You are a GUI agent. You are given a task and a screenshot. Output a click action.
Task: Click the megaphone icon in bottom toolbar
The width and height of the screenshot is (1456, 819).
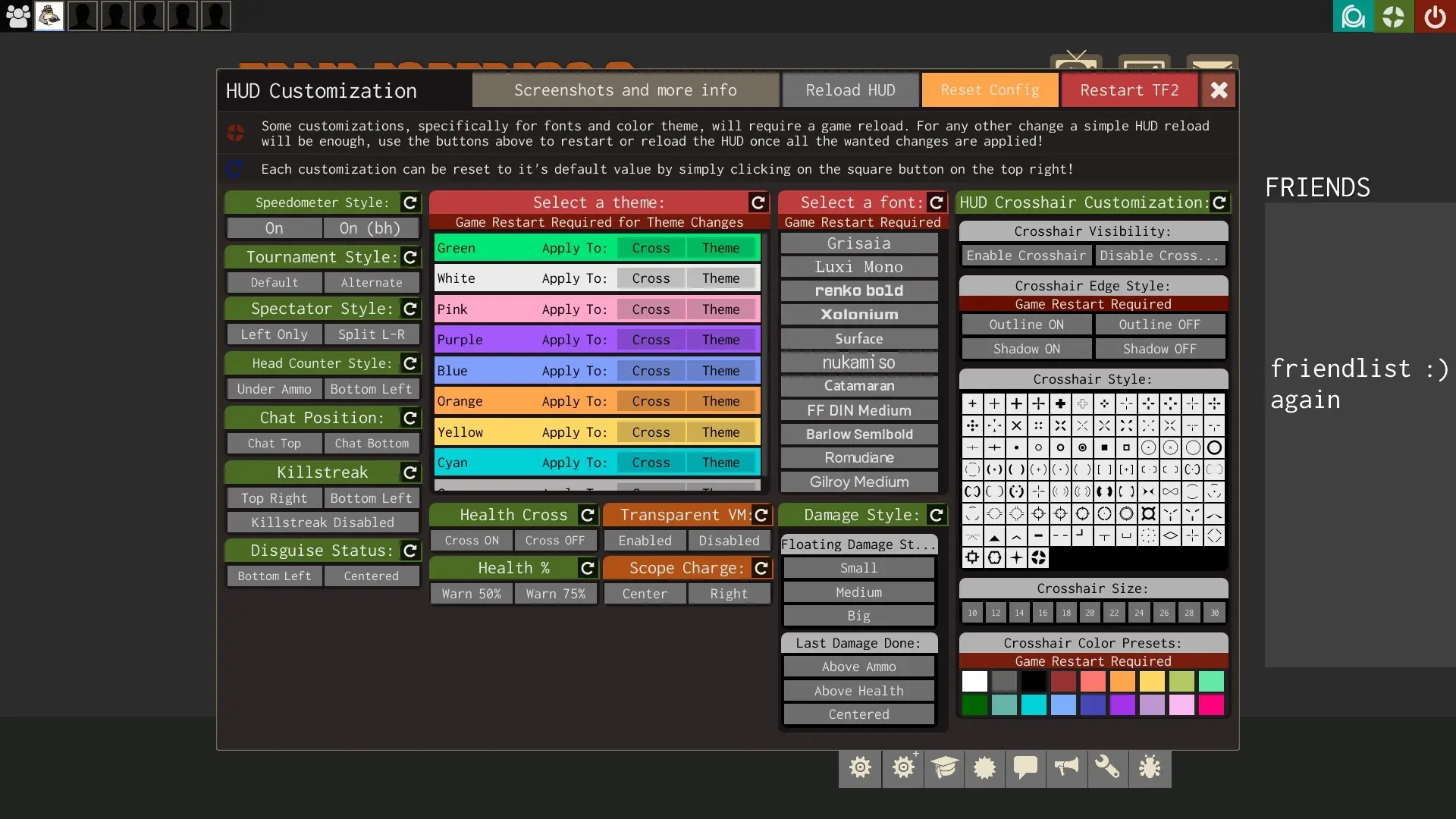(x=1066, y=767)
